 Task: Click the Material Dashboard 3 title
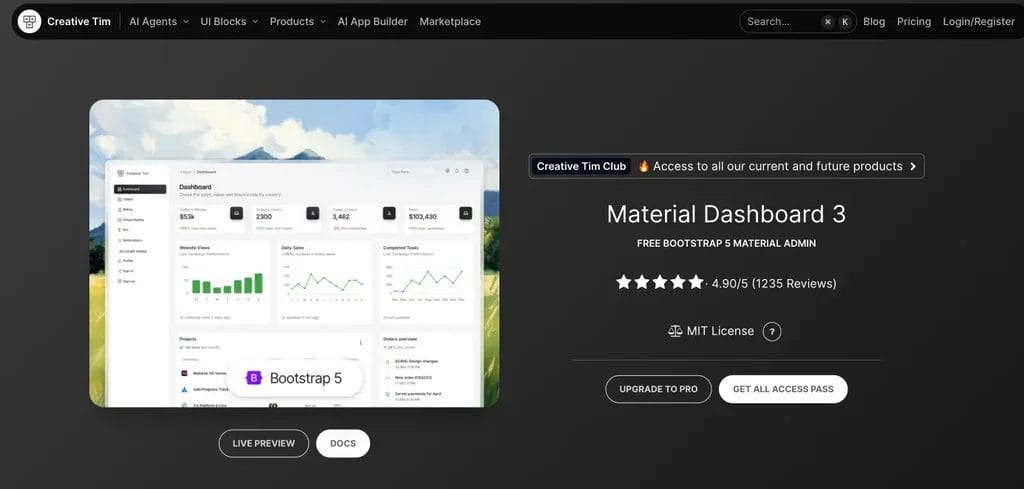coord(726,214)
